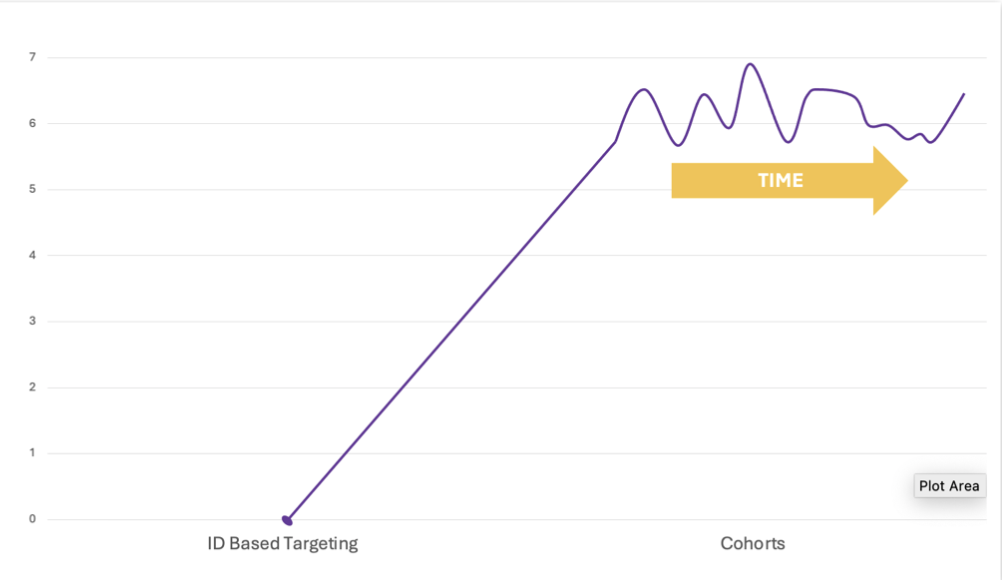Select the y-axis label 7
Viewport: 1002px width, 580px height.
pyautogui.click(x=32, y=58)
